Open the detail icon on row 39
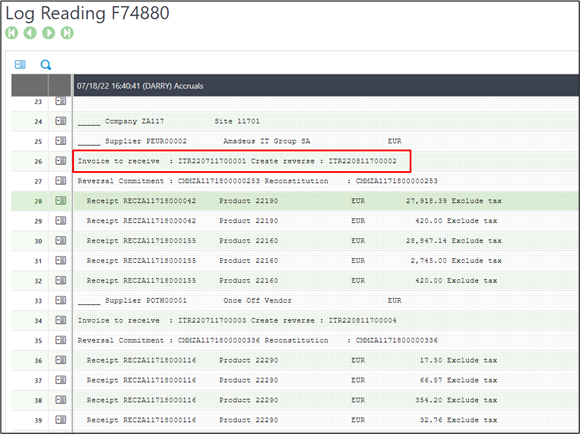Screen dimensions: 580x434 click(61, 420)
